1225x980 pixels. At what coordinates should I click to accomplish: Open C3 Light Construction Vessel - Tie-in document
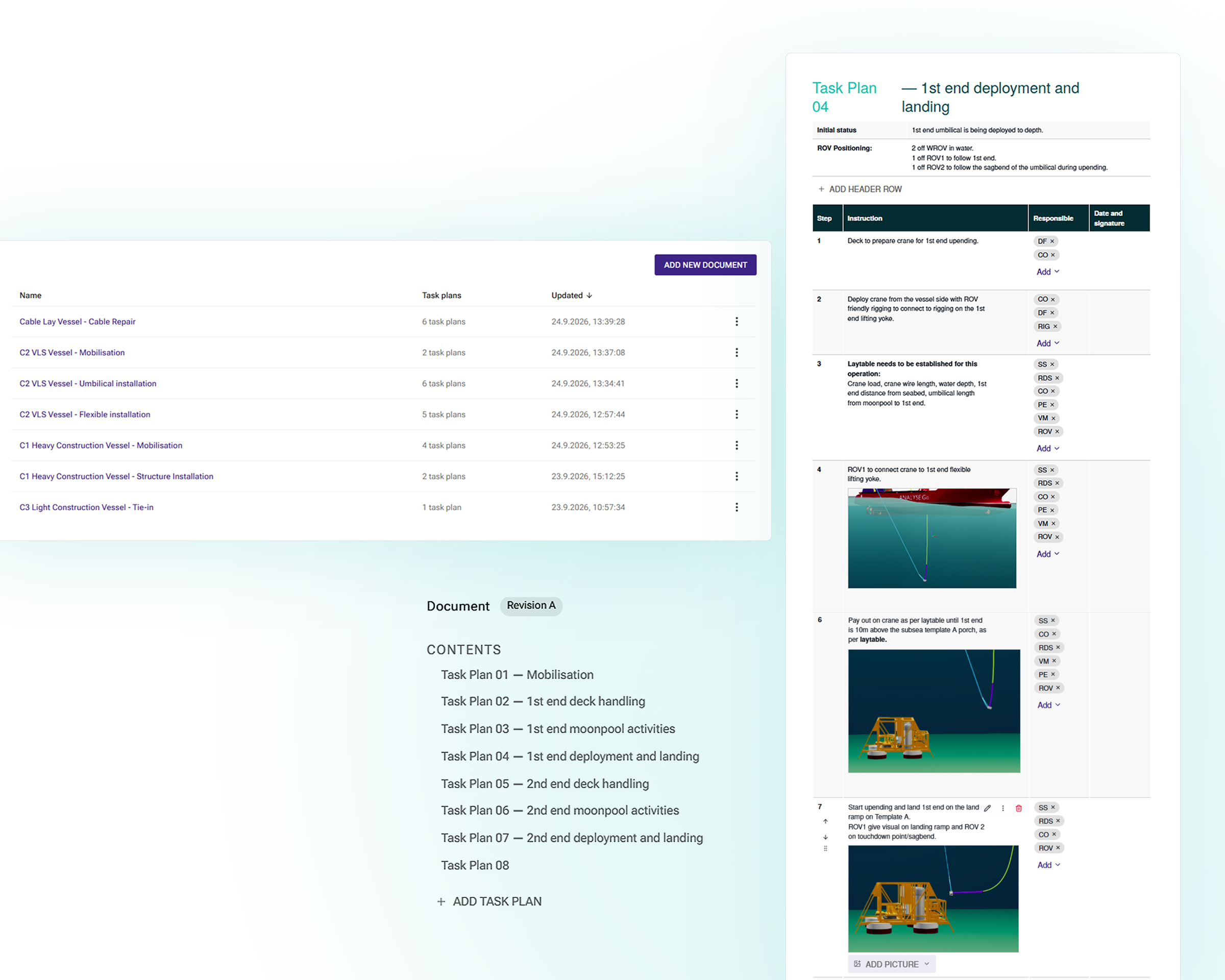click(x=86, y=507)
